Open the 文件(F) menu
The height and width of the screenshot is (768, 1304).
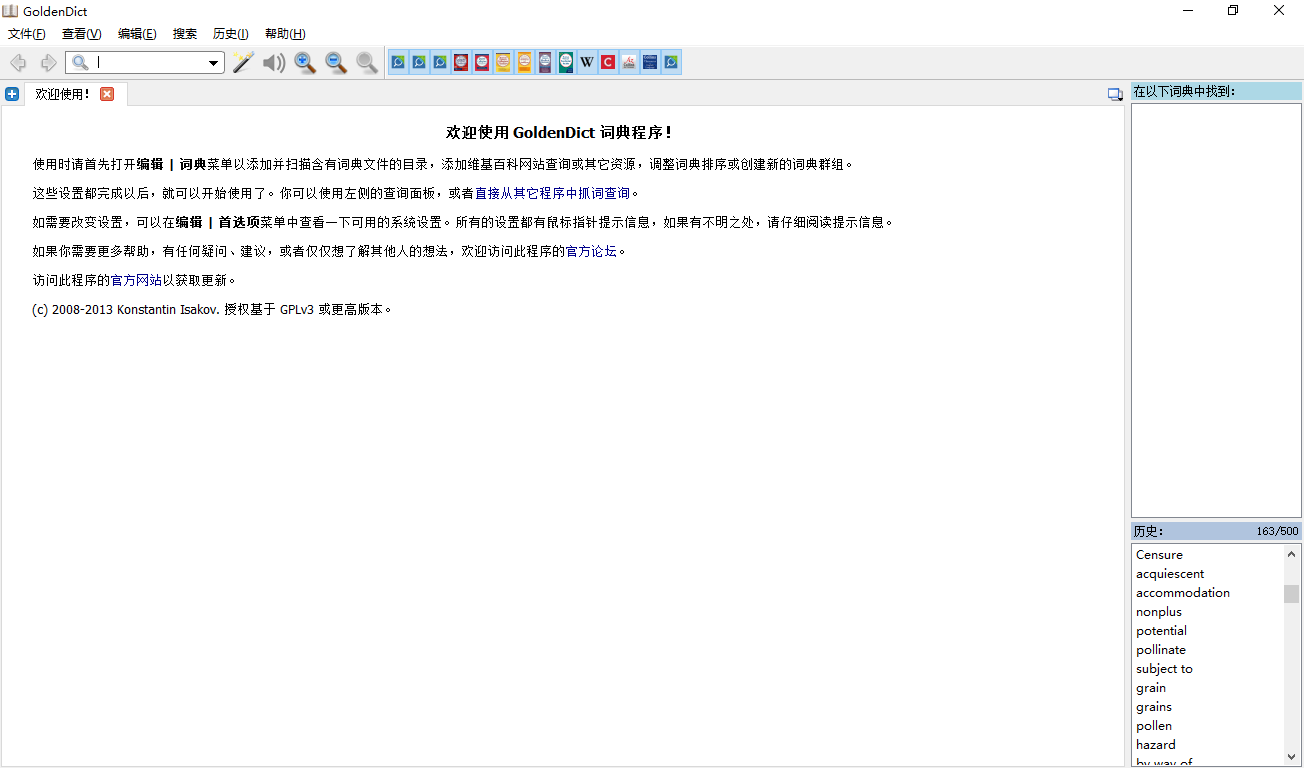(27, 34)
